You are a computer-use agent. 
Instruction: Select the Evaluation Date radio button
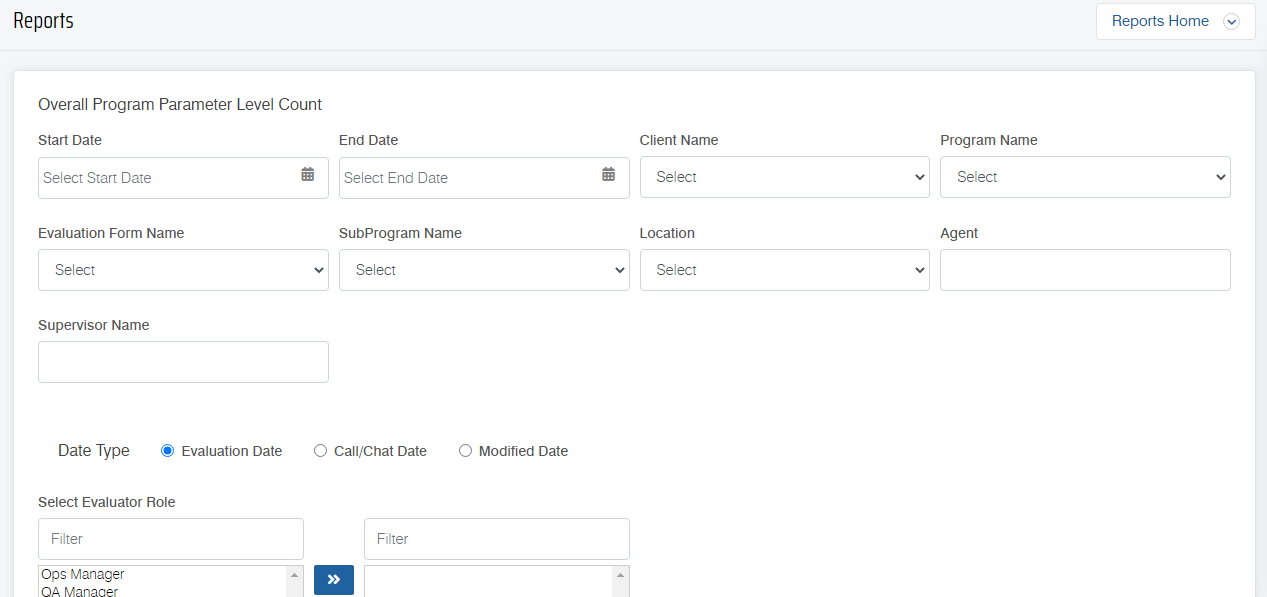coord(168,451)
